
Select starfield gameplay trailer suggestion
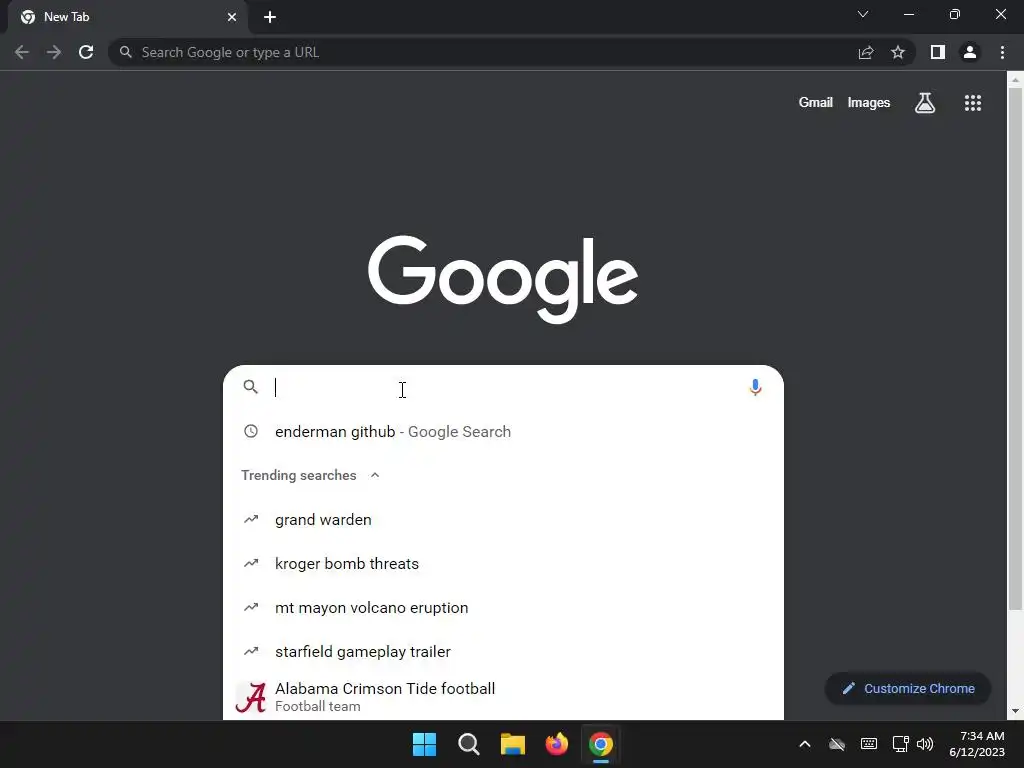[x=503, y=652]
